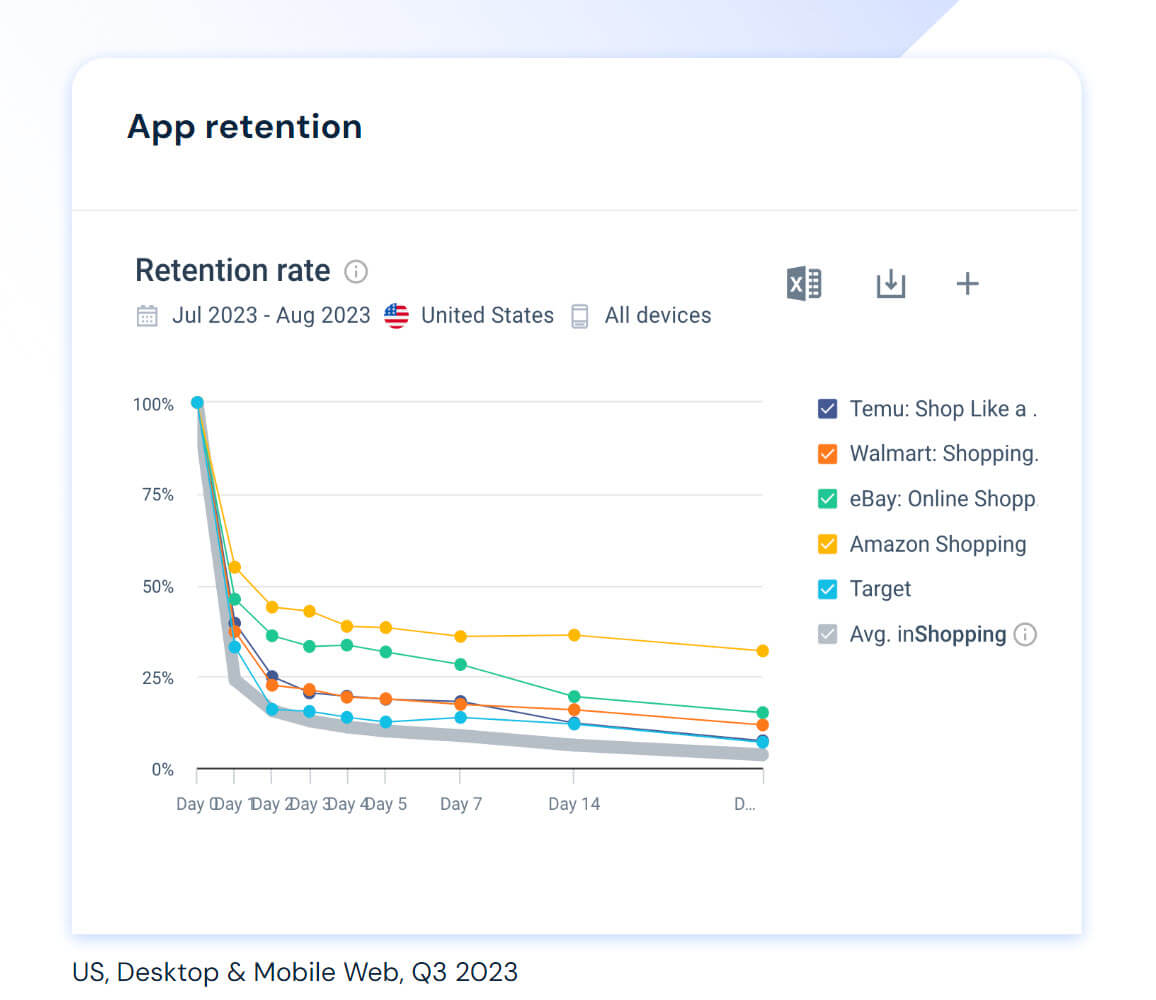Uncheck the Walmart: Shopping checkbox
1156x1000 pixels.
coord(827,454)
